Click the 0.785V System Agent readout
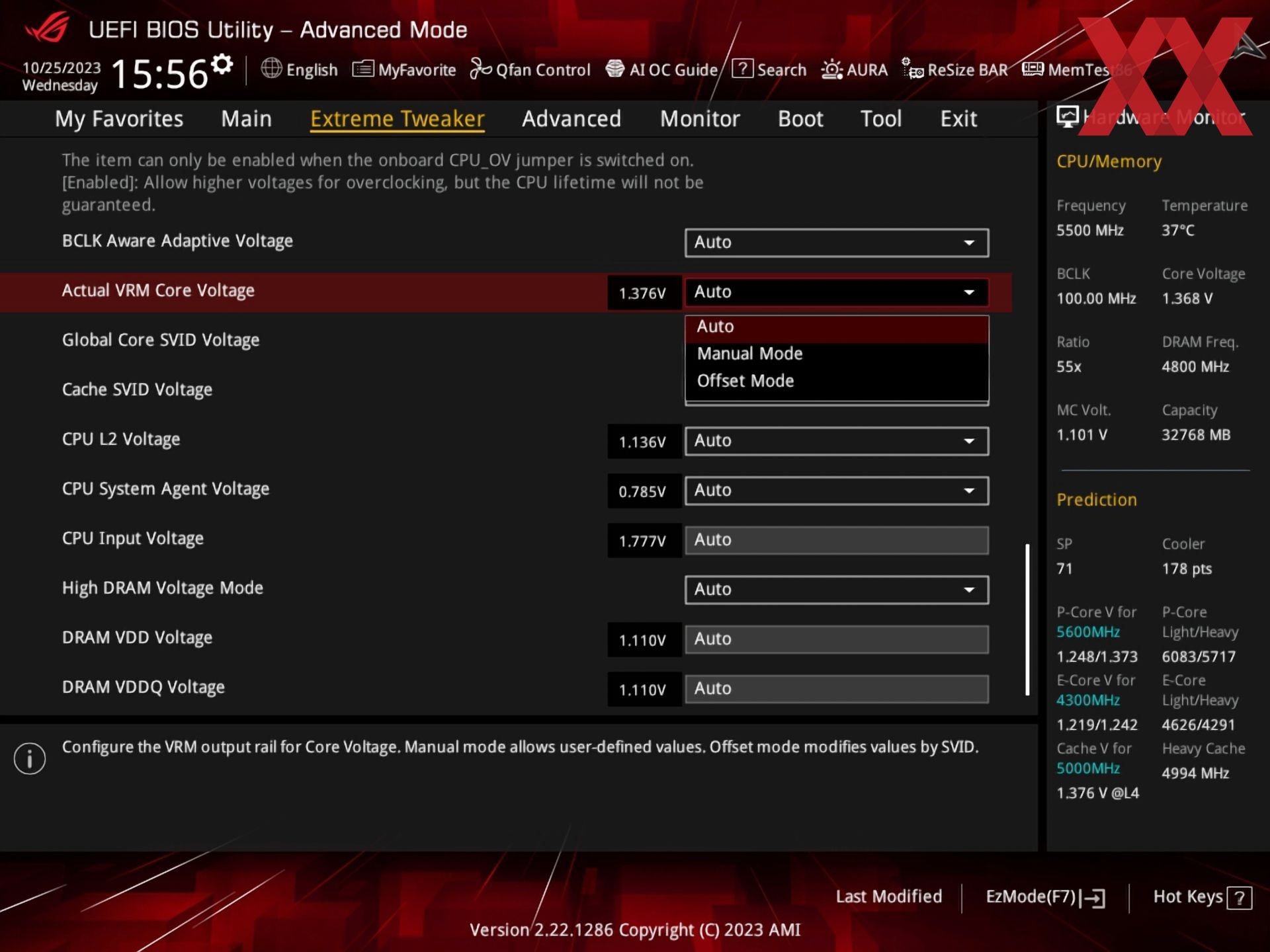 point(644,491)
